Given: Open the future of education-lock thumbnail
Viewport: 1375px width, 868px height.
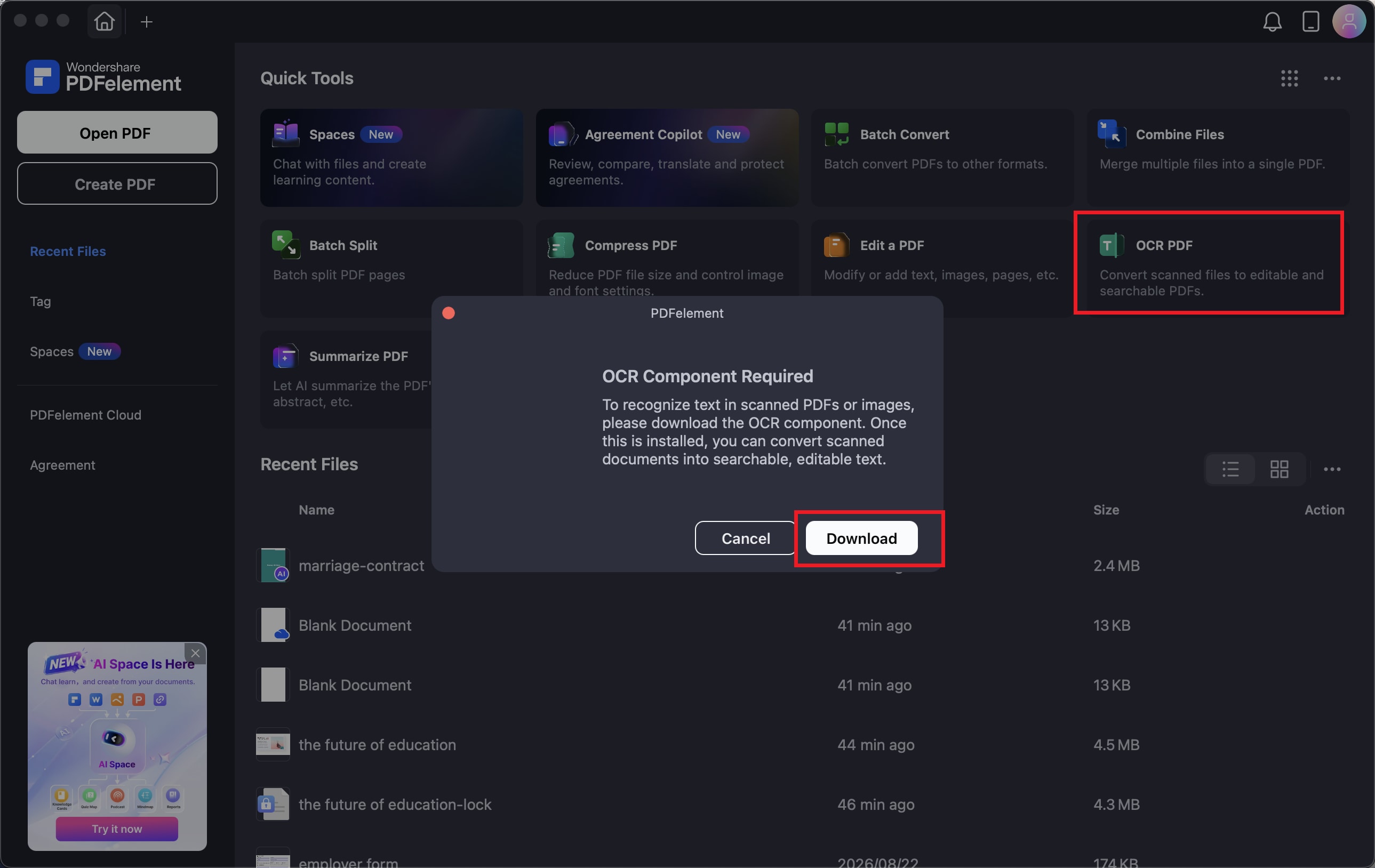Looking at the screenshot, I should coord(273,804).
